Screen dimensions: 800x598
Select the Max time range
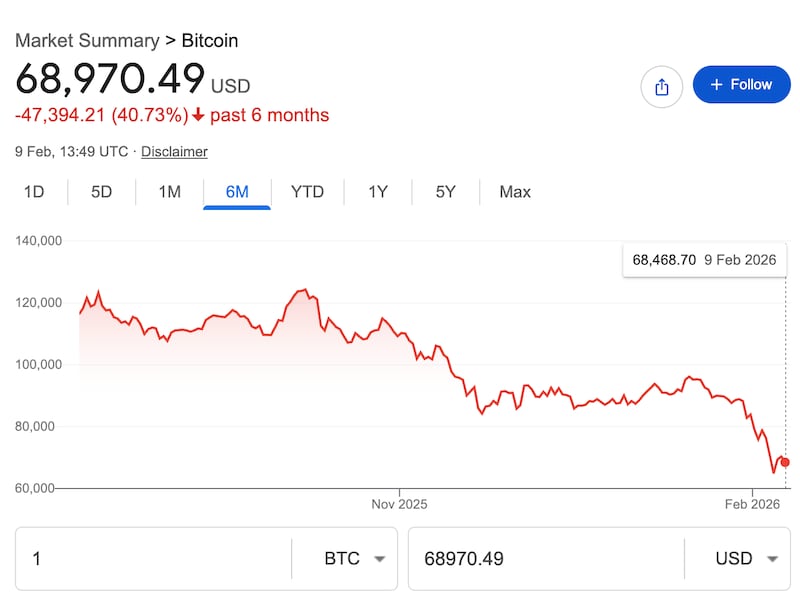514,192
